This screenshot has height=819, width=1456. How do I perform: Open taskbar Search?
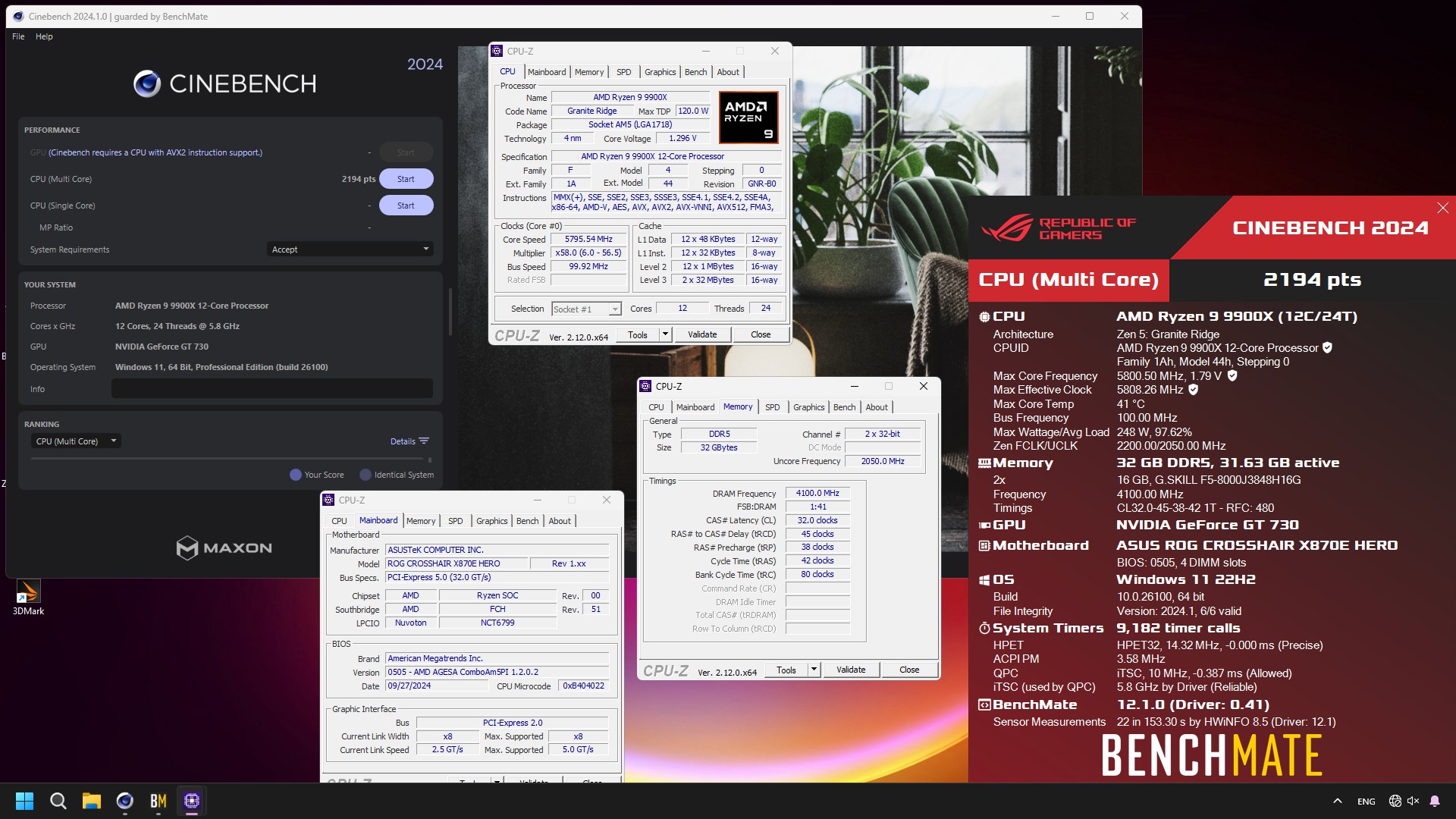coord(58,801)
